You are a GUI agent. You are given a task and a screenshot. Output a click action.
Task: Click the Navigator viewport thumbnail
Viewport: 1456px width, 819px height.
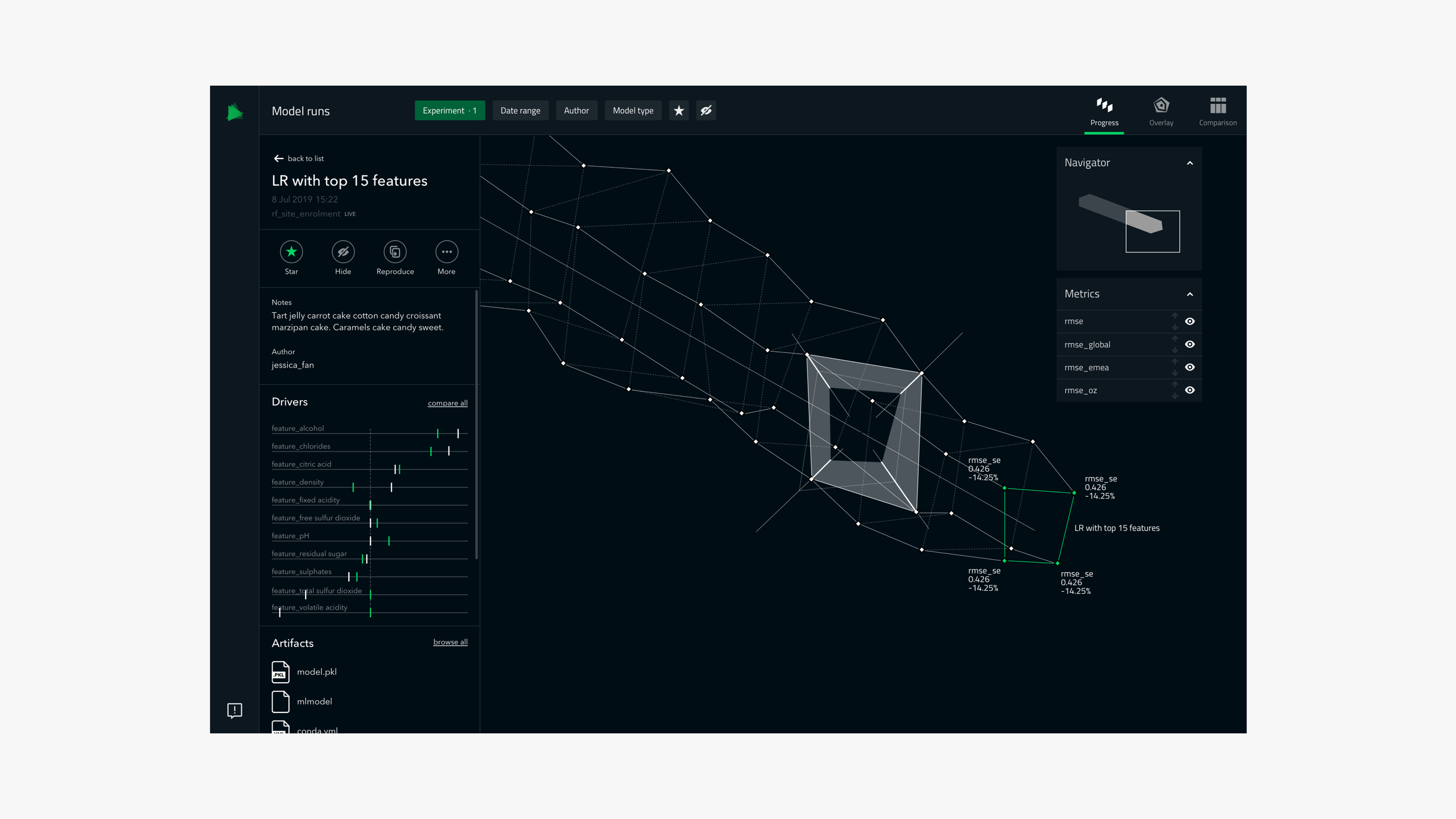[x=1152, y=231]
